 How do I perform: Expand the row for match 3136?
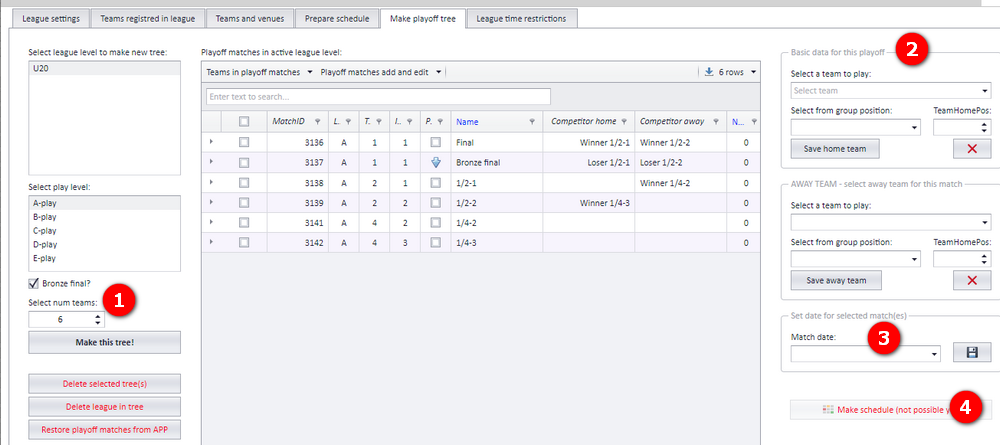(211, 143)
